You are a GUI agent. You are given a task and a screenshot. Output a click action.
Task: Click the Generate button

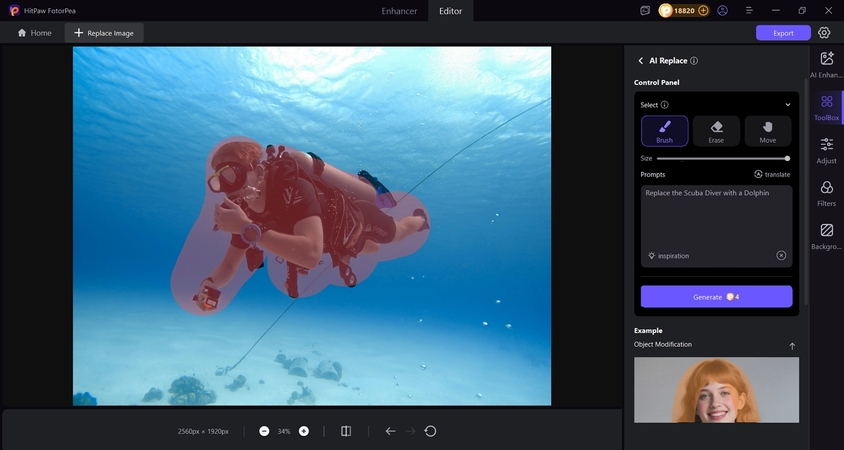716,297
